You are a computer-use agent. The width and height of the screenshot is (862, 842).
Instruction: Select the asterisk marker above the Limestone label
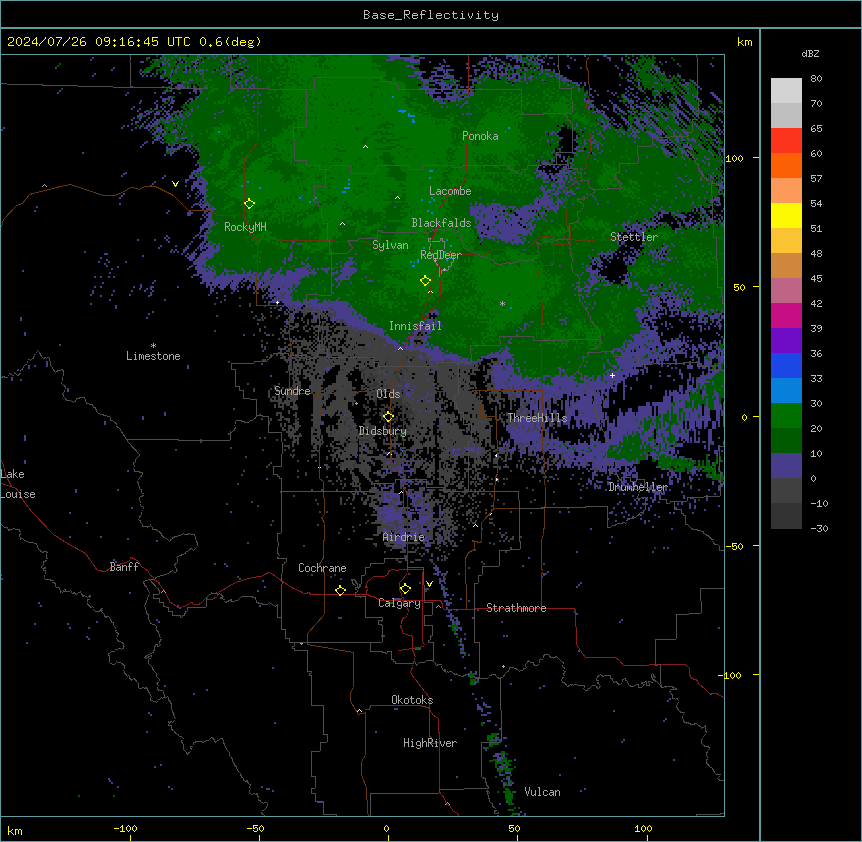153,346
